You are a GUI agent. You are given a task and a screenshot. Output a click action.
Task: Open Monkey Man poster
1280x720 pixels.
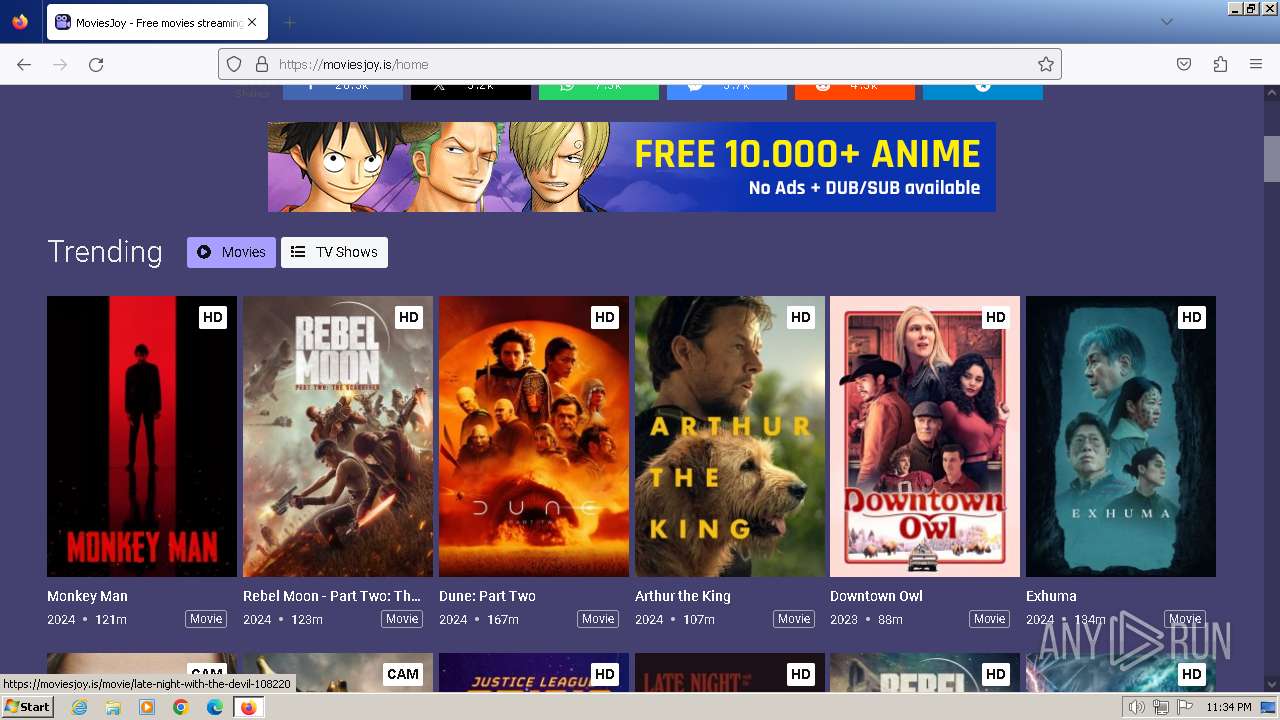click(x=142, y=436)
